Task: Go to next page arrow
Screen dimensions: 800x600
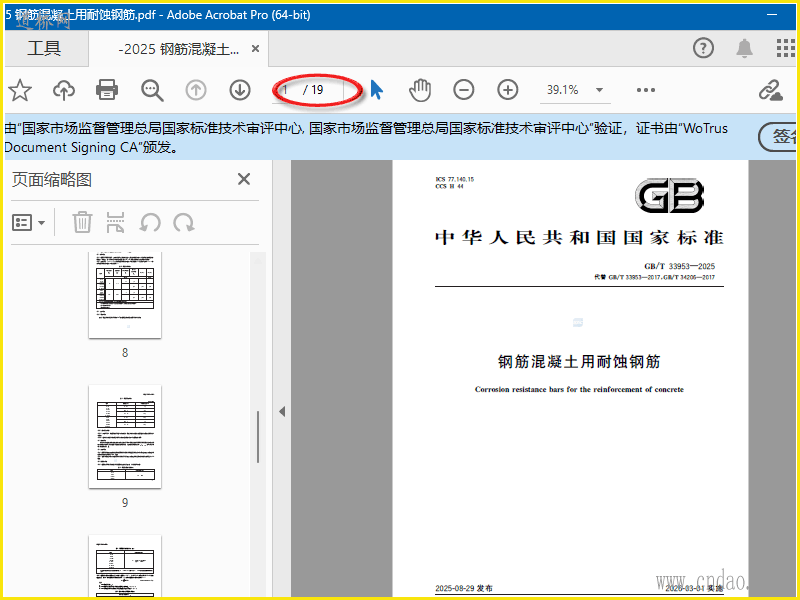Action: point(240,90)
